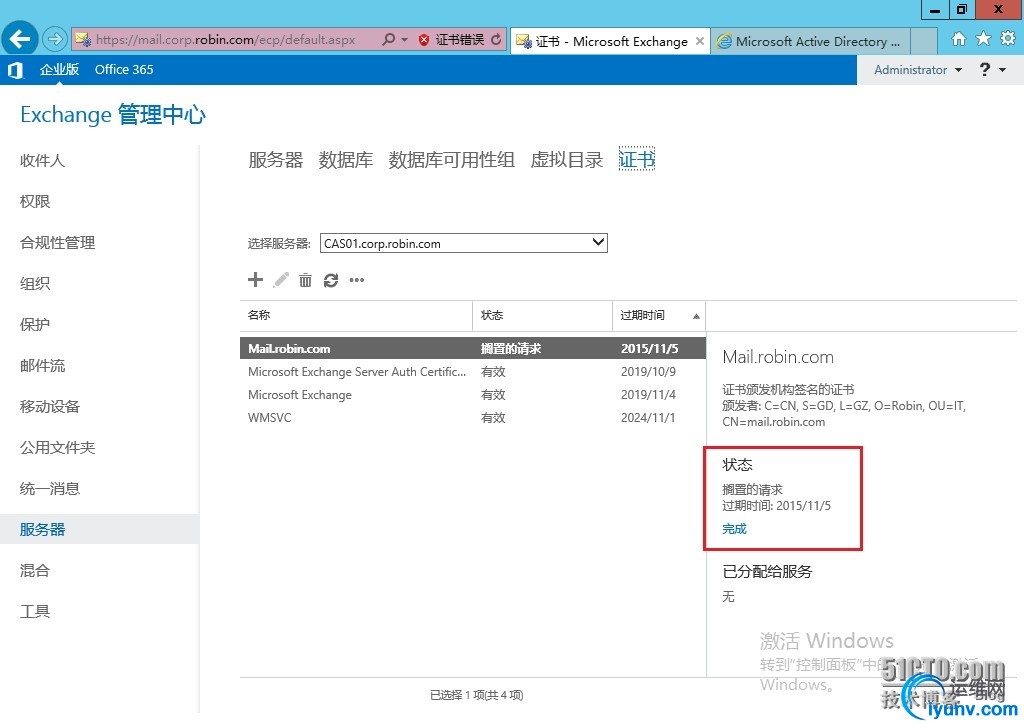Select the 证书 tab
The width and height of the screenshot is (1024, 728).
pyautogui.click(x=637, y=159)
